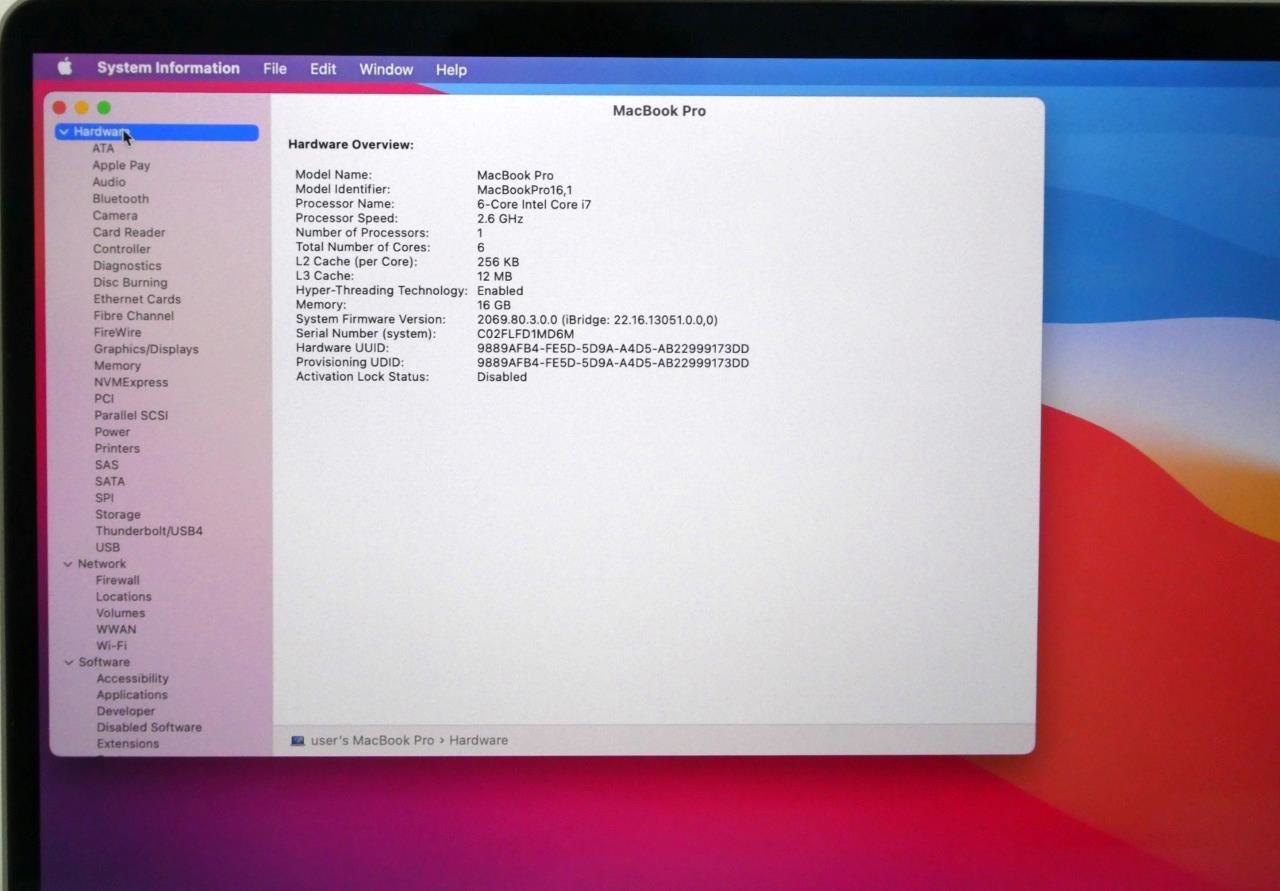Select Volumes in the sidebar
The width and height of the screenshot is (1280, 891).
pos(120,613)
